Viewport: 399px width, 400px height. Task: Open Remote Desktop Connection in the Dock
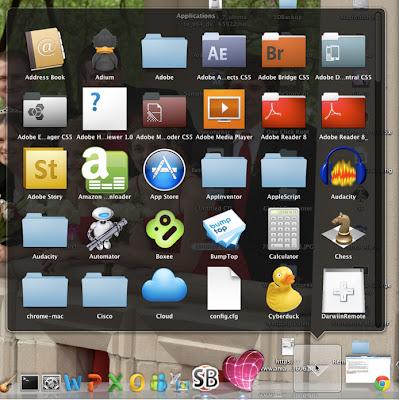[179, 382]
